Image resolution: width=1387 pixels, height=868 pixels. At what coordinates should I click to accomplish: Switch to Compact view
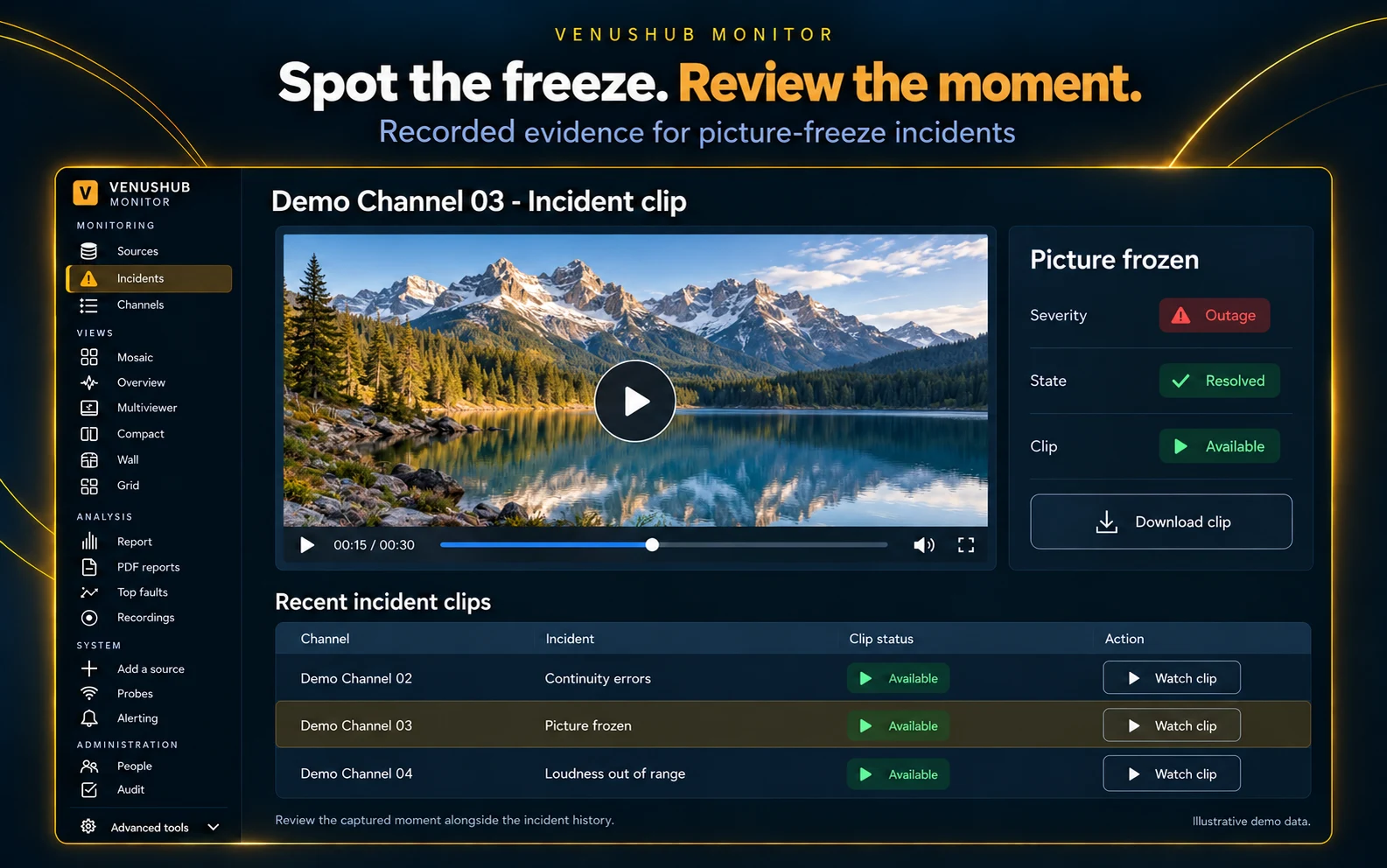tap(140, 434)
